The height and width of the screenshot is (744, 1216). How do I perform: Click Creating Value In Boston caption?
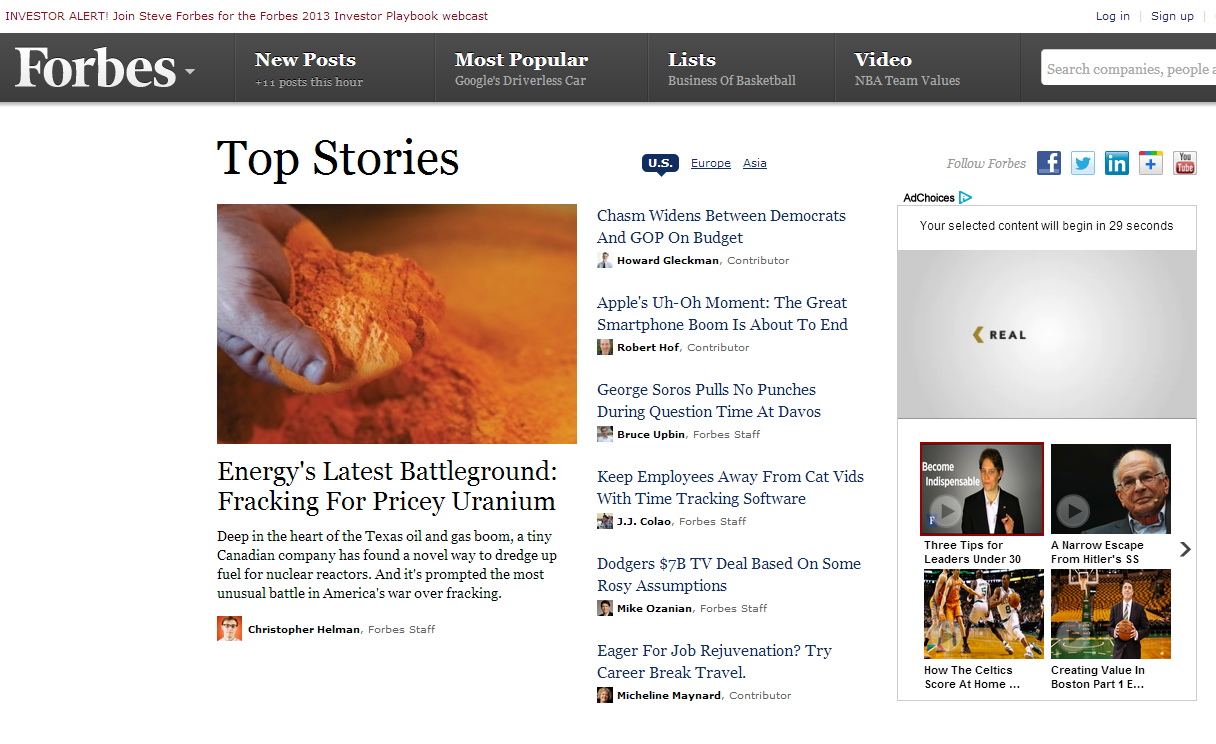click(x=1098, y=677)
